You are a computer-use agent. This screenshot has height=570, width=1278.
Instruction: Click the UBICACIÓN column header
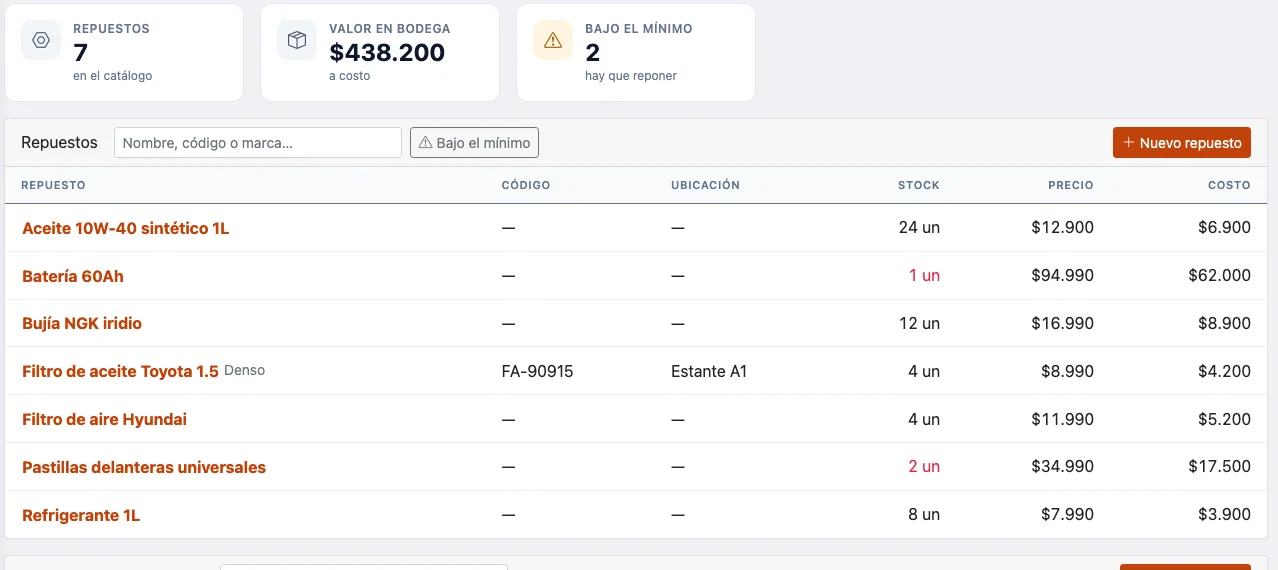tap(706, 185)
